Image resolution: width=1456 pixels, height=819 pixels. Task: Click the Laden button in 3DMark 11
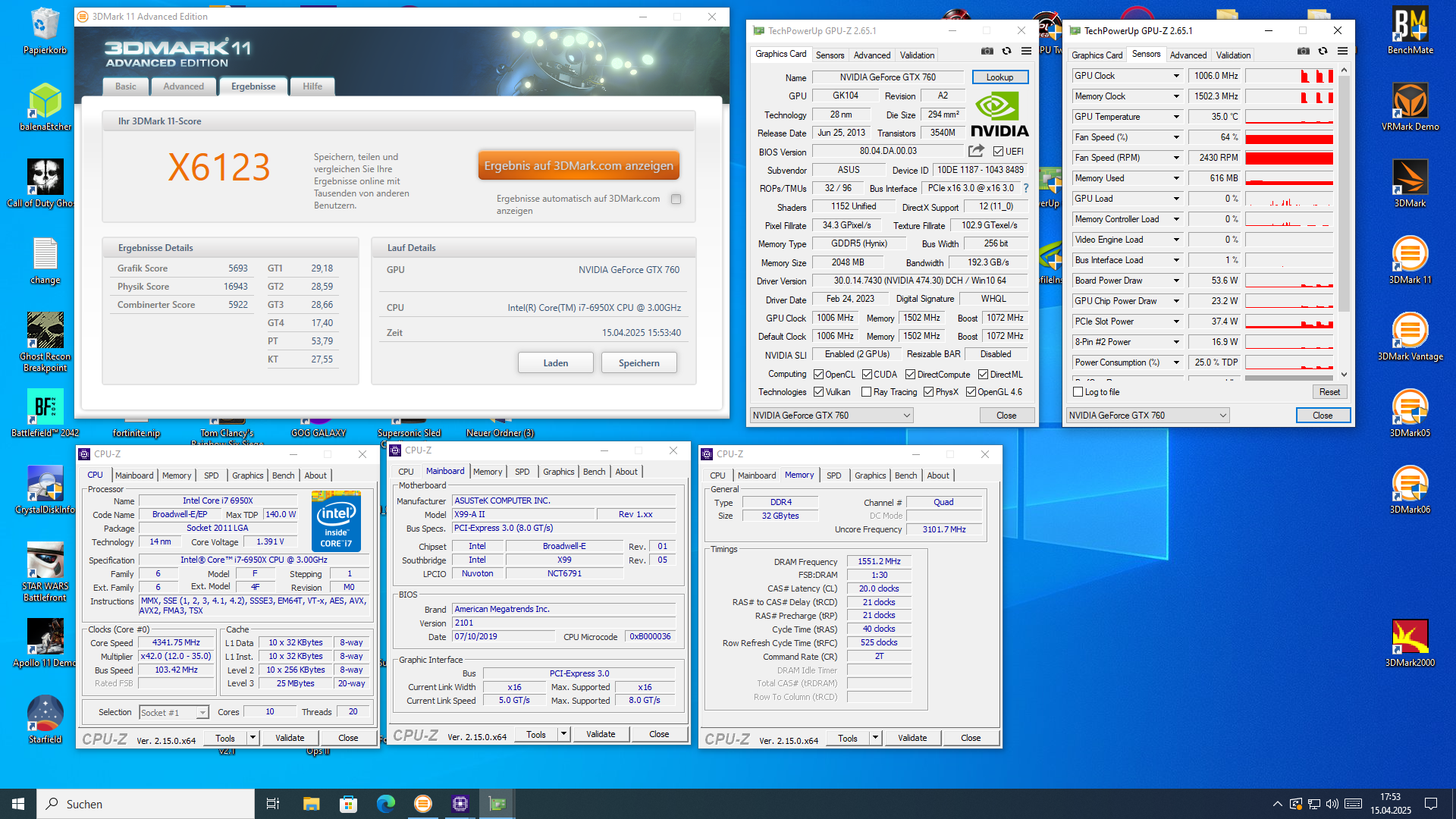[556, 363]
